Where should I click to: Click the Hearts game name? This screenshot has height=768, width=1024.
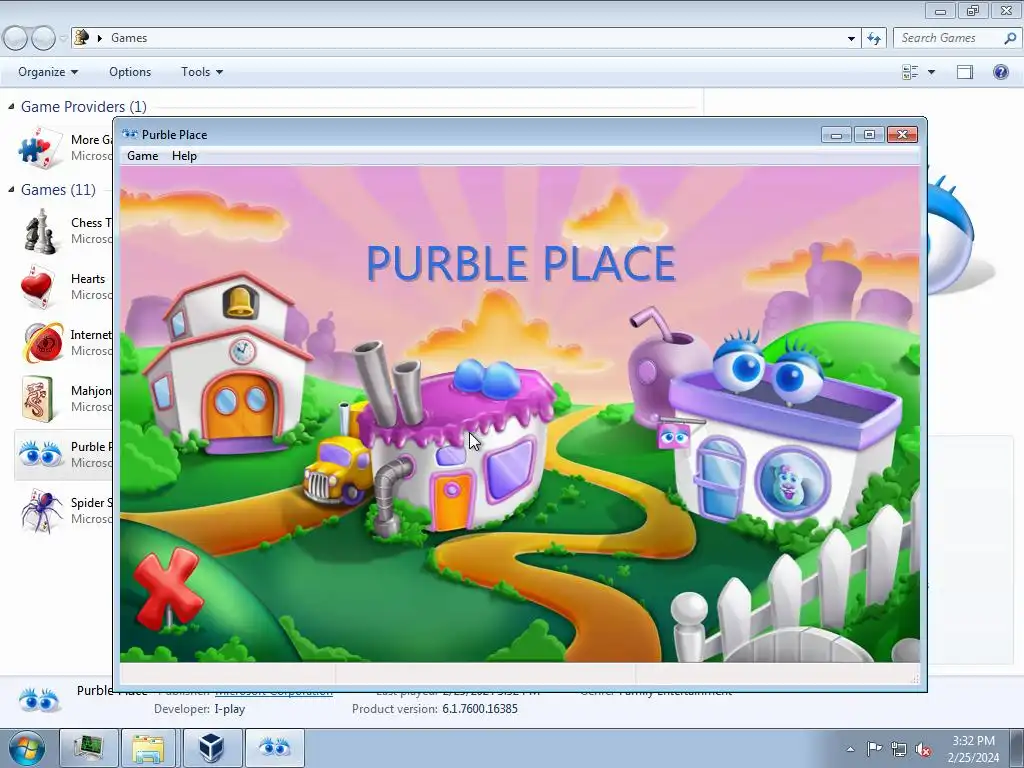tap(88, 279)
